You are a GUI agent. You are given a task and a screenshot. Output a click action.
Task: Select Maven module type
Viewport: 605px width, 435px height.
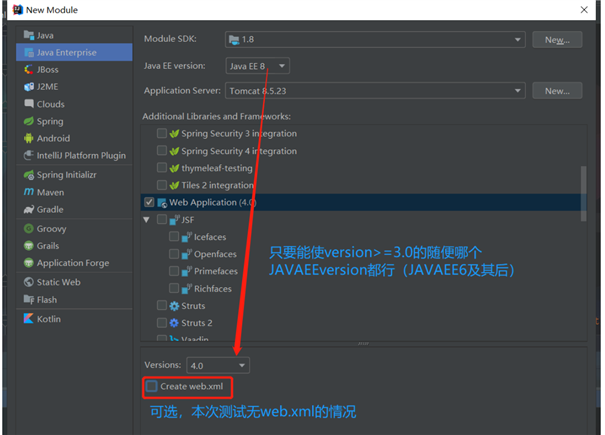coord(74,192)
